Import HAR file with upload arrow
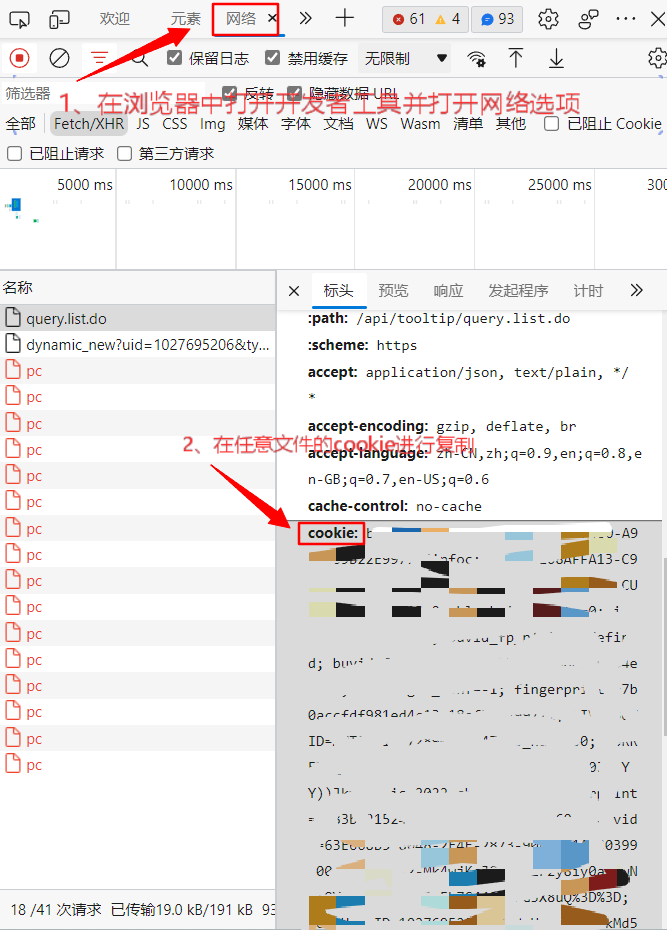667x930 pixels. coord(516,58)
